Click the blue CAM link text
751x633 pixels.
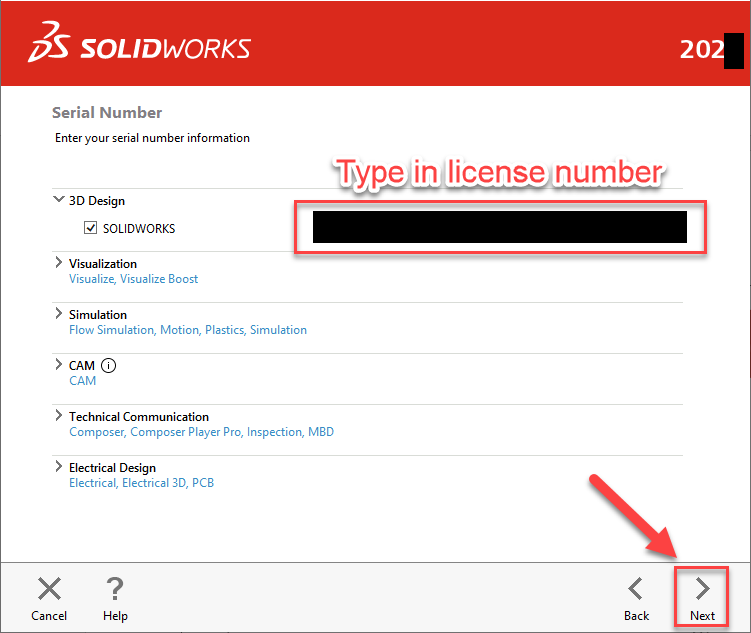pyautogui.click(x=82, y=381)
